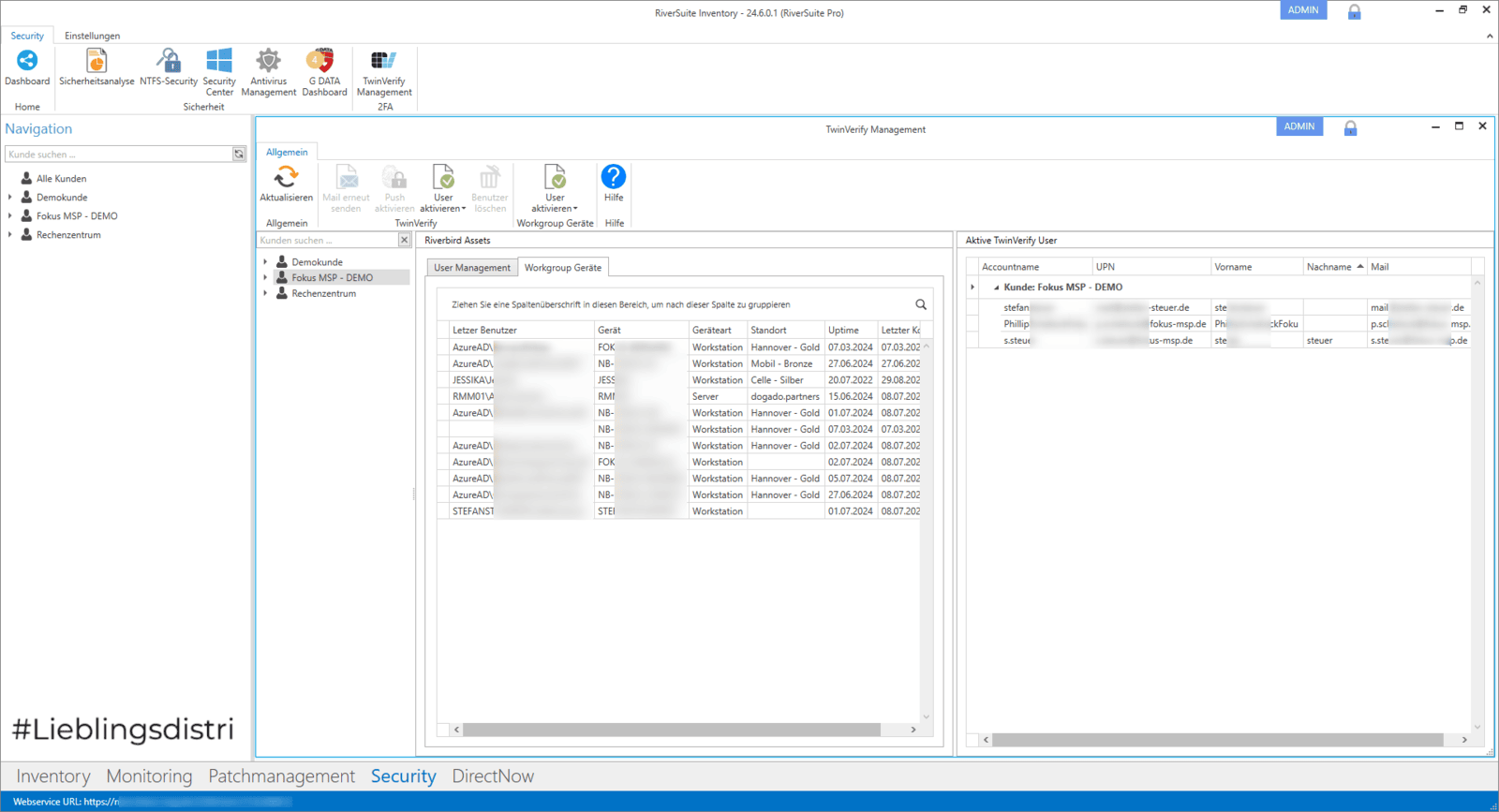Open G DATA Dashboard
Viewport: 1499px width, 812px height.
(324, 72)
